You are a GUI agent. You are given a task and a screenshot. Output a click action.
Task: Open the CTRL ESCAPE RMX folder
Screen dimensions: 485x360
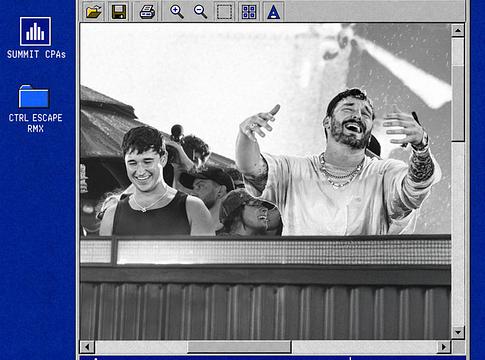point(33,96)
